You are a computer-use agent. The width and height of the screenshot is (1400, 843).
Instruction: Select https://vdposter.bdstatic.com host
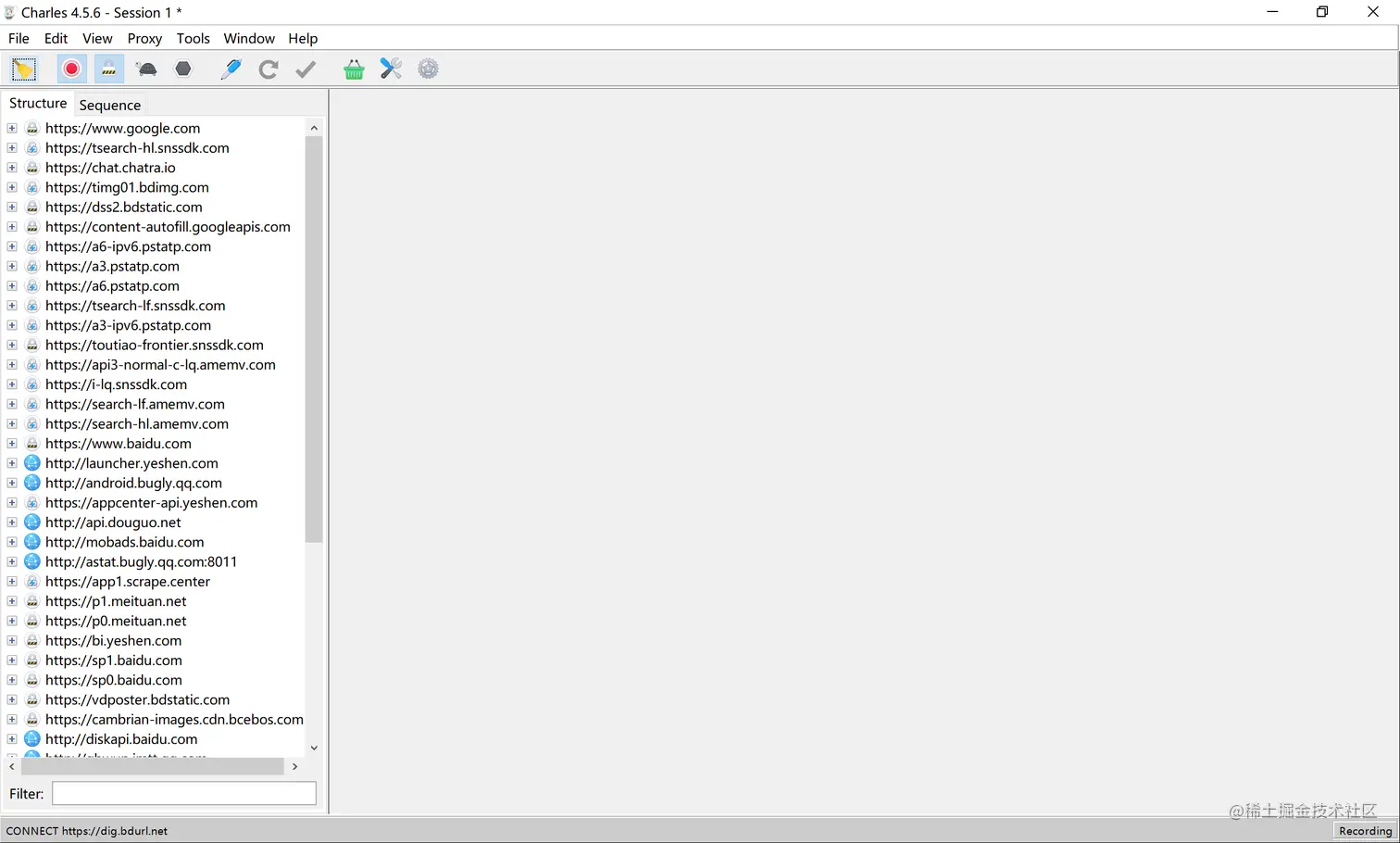click(137, 699)
